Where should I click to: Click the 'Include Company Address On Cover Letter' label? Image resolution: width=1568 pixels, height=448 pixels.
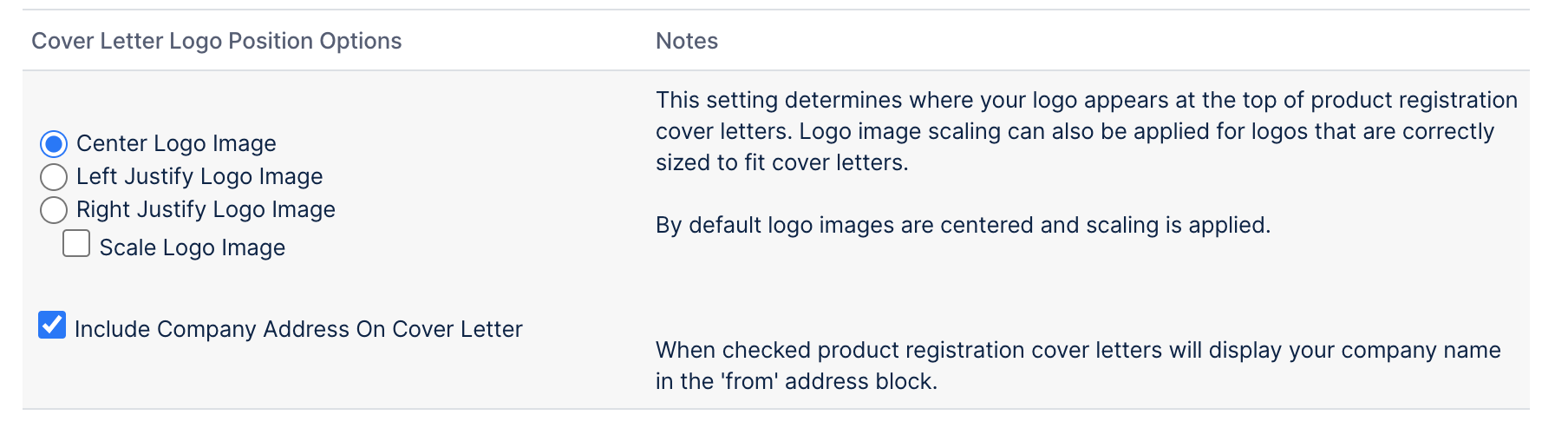tap(298, 329)
